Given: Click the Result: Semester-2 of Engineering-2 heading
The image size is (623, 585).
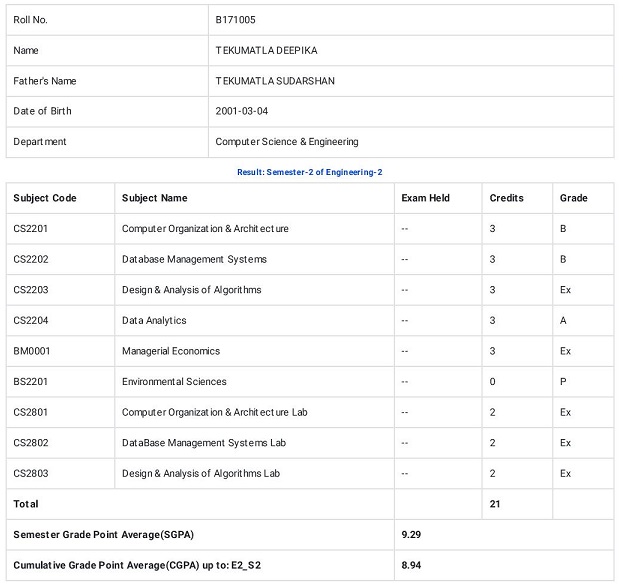Looking at the screenshot, I should click(x=309, y=172).
